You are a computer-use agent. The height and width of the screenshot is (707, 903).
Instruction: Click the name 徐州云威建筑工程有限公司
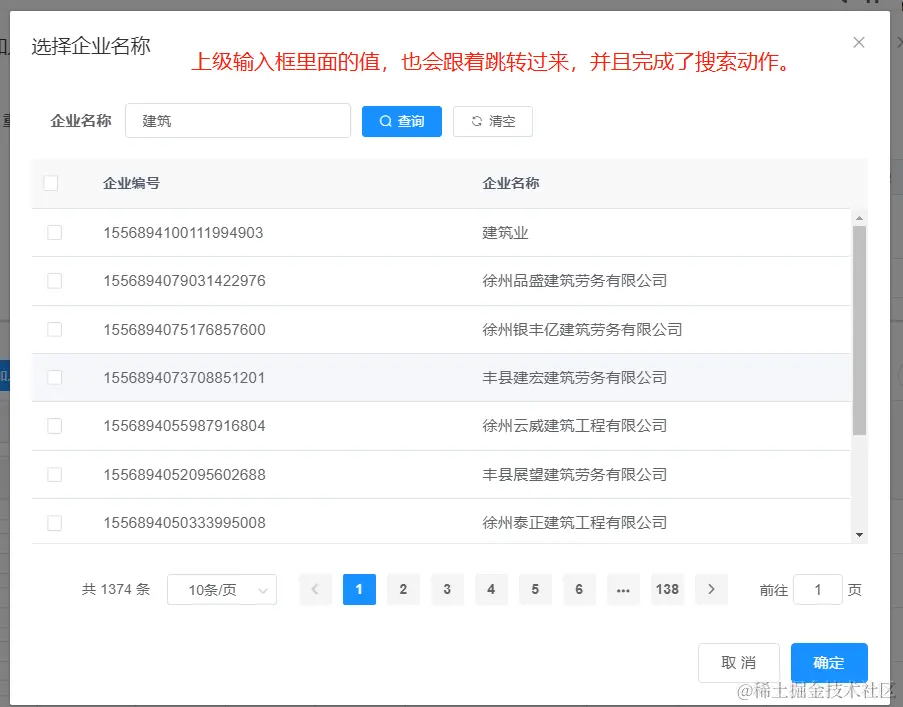click(575, 426)
